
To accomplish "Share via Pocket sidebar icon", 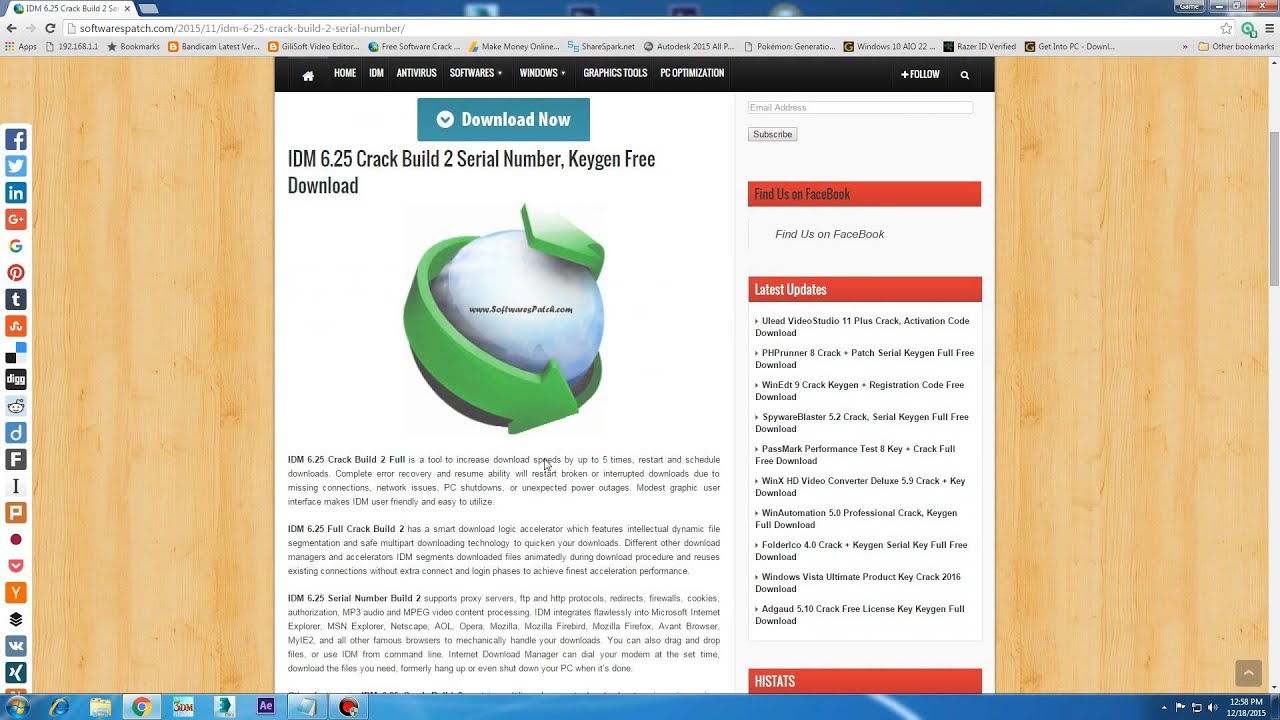I will pos(16,566).
